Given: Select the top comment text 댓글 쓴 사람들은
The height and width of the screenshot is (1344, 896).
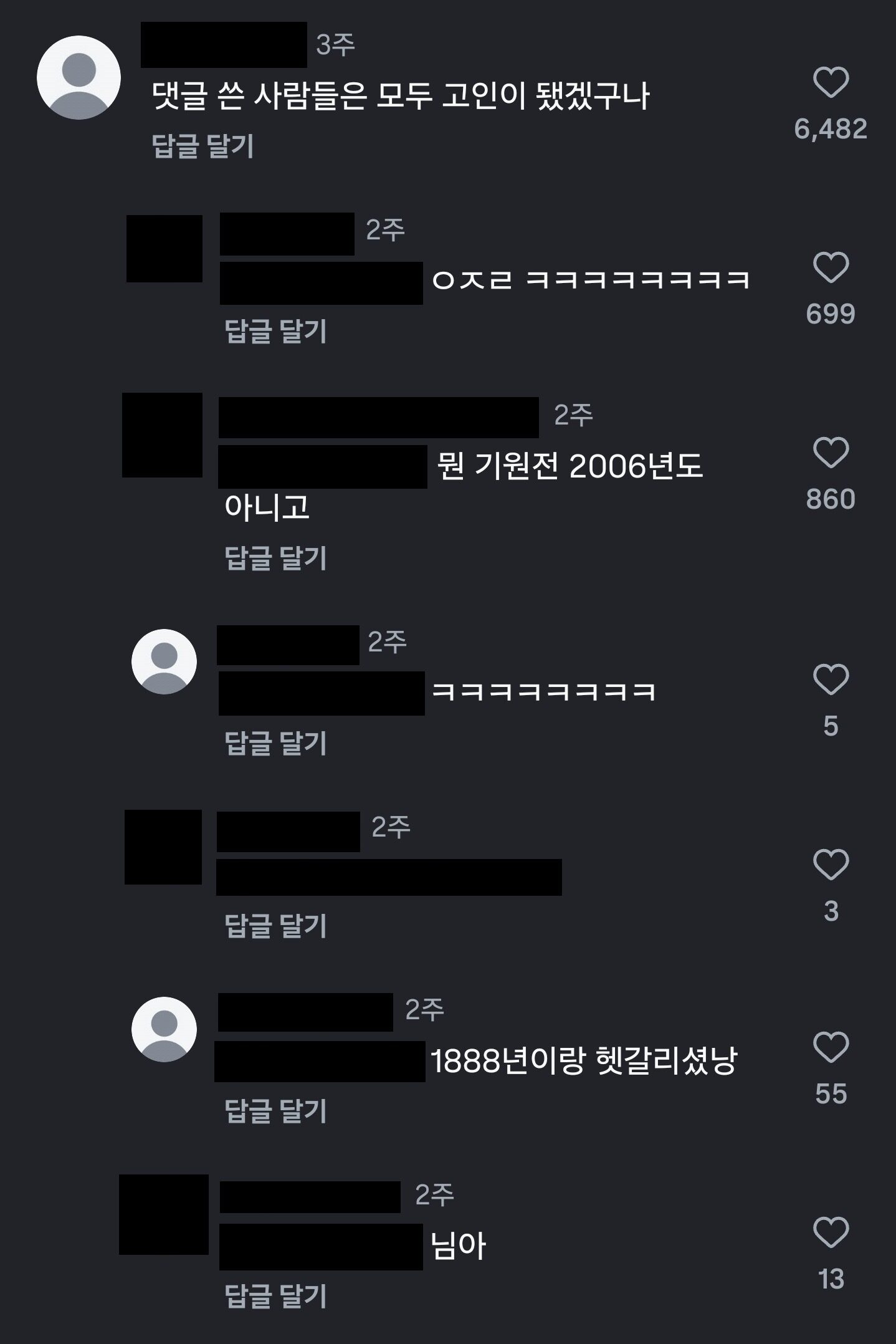Looking at the screenshot, I should (x=259, y=96).
